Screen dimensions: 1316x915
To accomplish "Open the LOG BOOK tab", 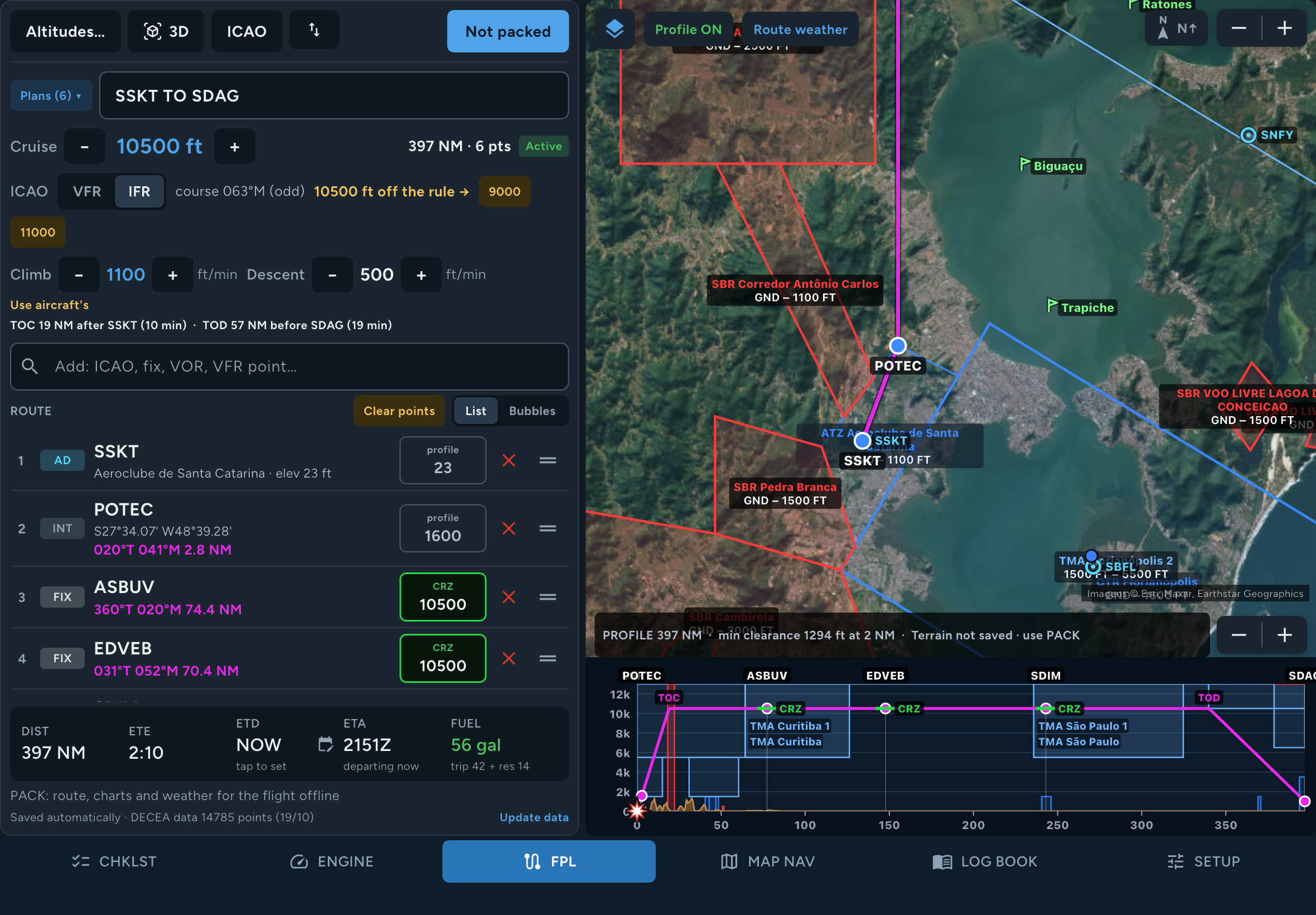I will (985, 861).
